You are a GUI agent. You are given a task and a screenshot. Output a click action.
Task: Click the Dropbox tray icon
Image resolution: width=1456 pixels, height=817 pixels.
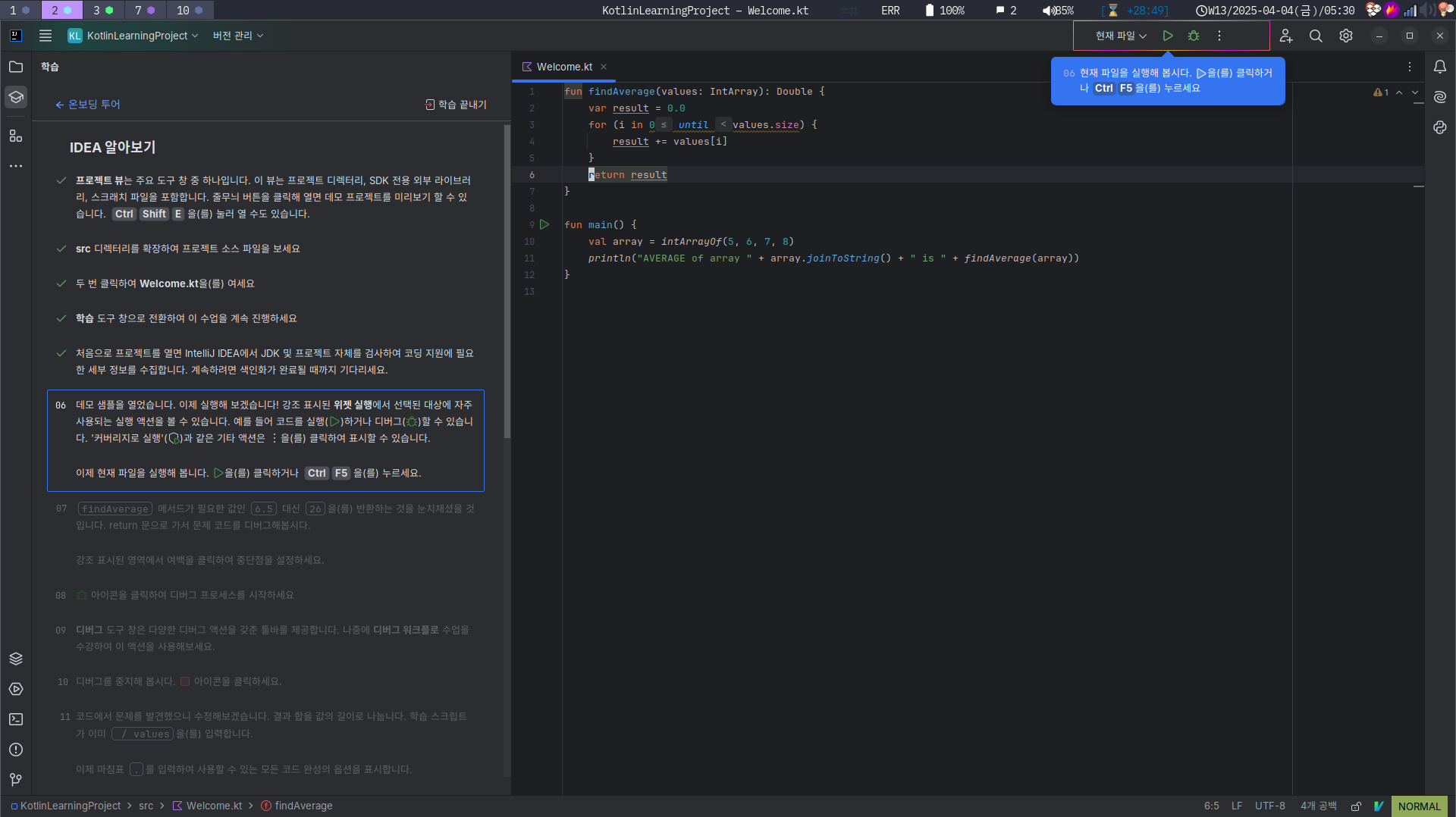[x=1373, y=9]
